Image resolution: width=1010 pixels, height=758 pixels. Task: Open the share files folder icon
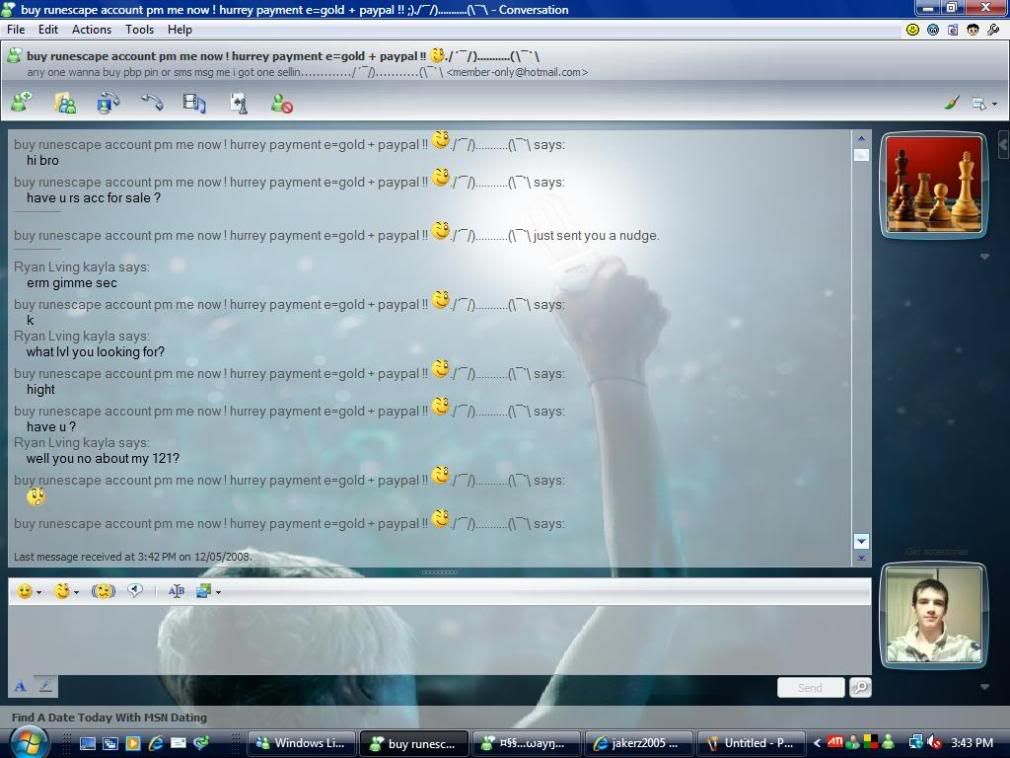[x=65, y=103]
